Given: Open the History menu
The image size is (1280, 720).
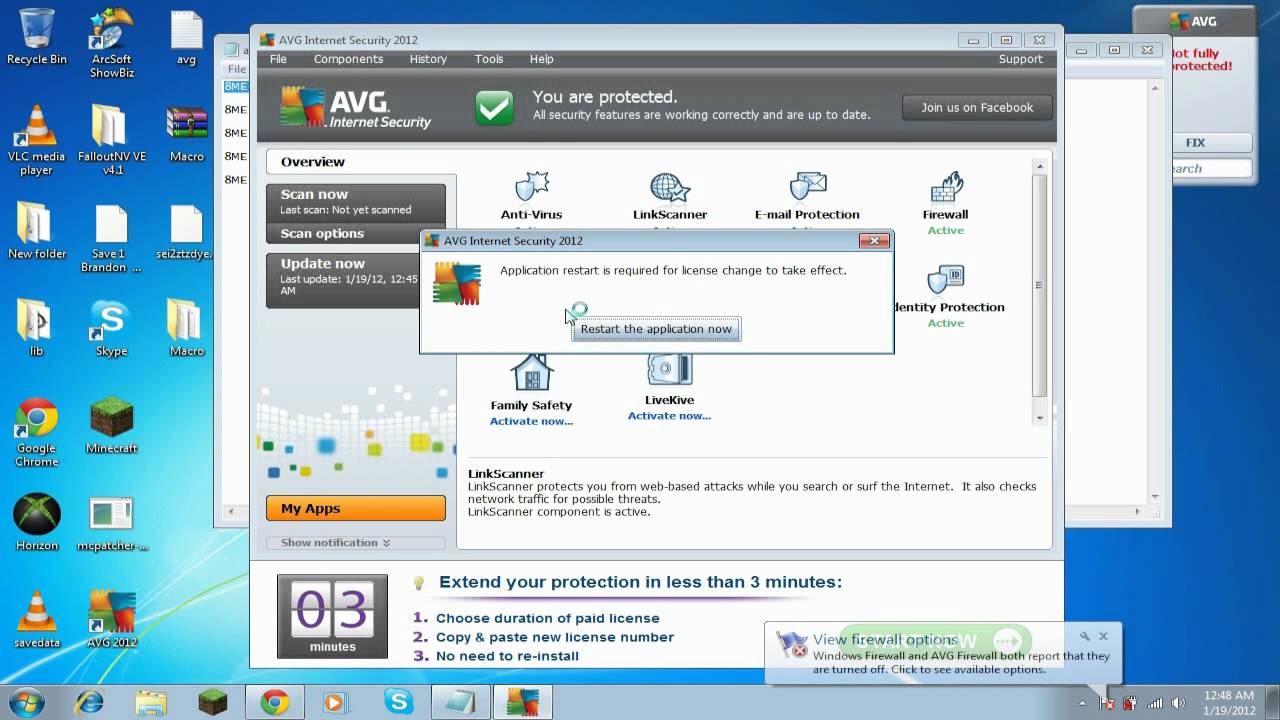Looking at the screenshot, I should 428,59.
